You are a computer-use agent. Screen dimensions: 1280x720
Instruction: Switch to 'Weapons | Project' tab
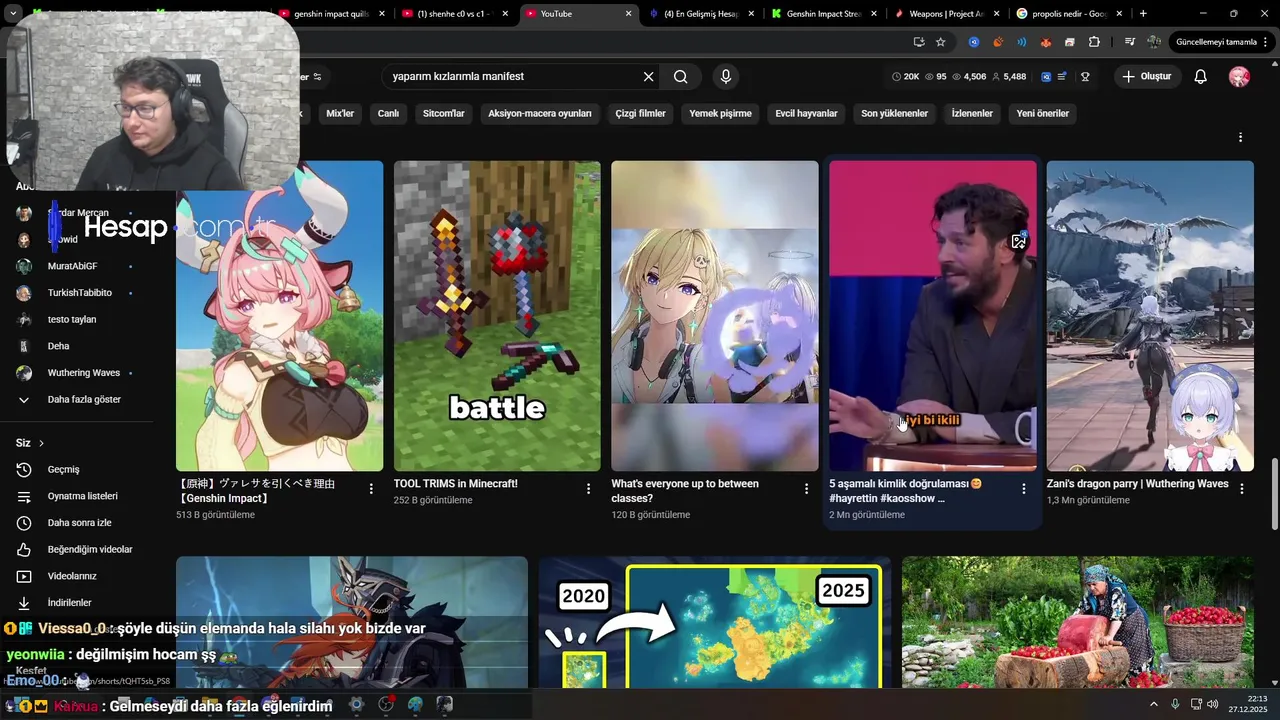(x=948, y=14)
